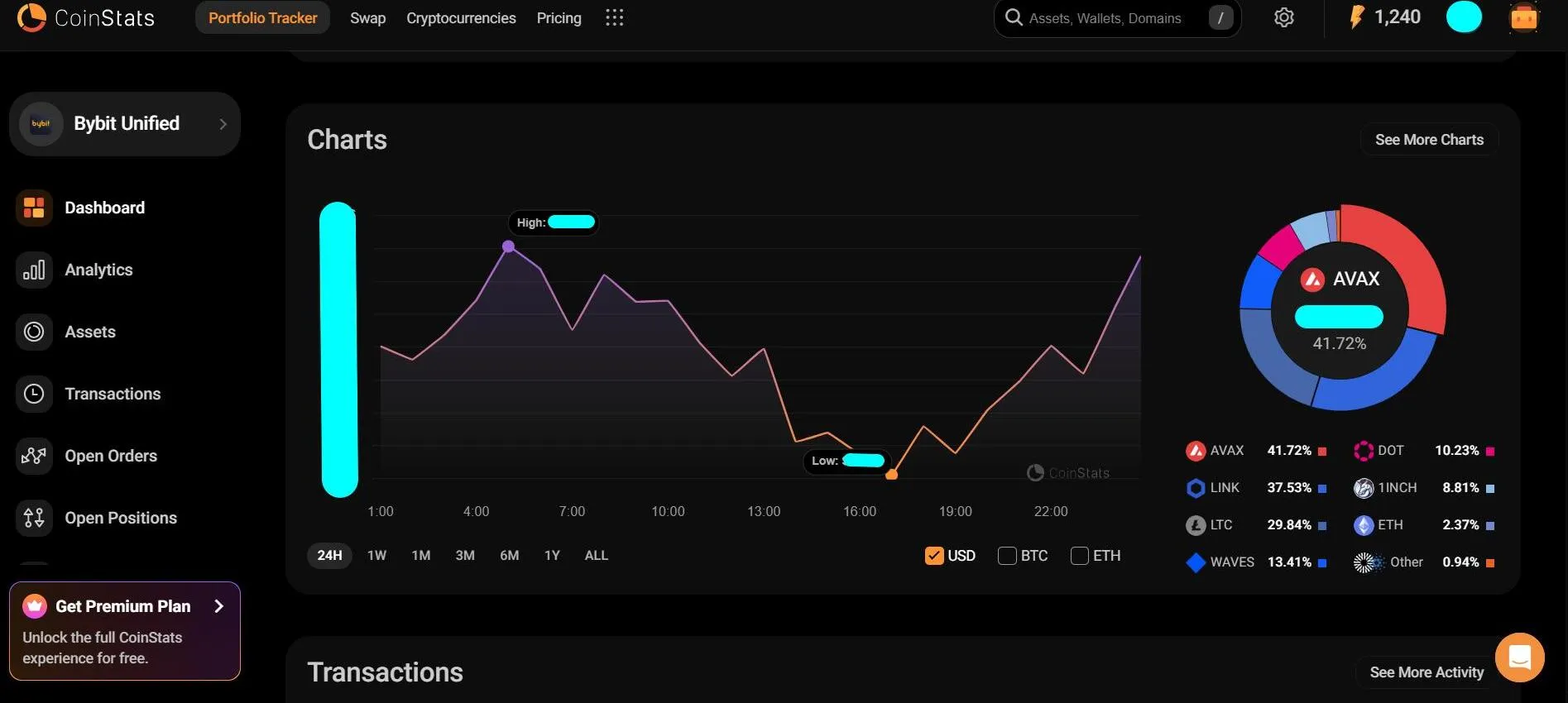Switch chart range to 1Y

click(552, 556)
